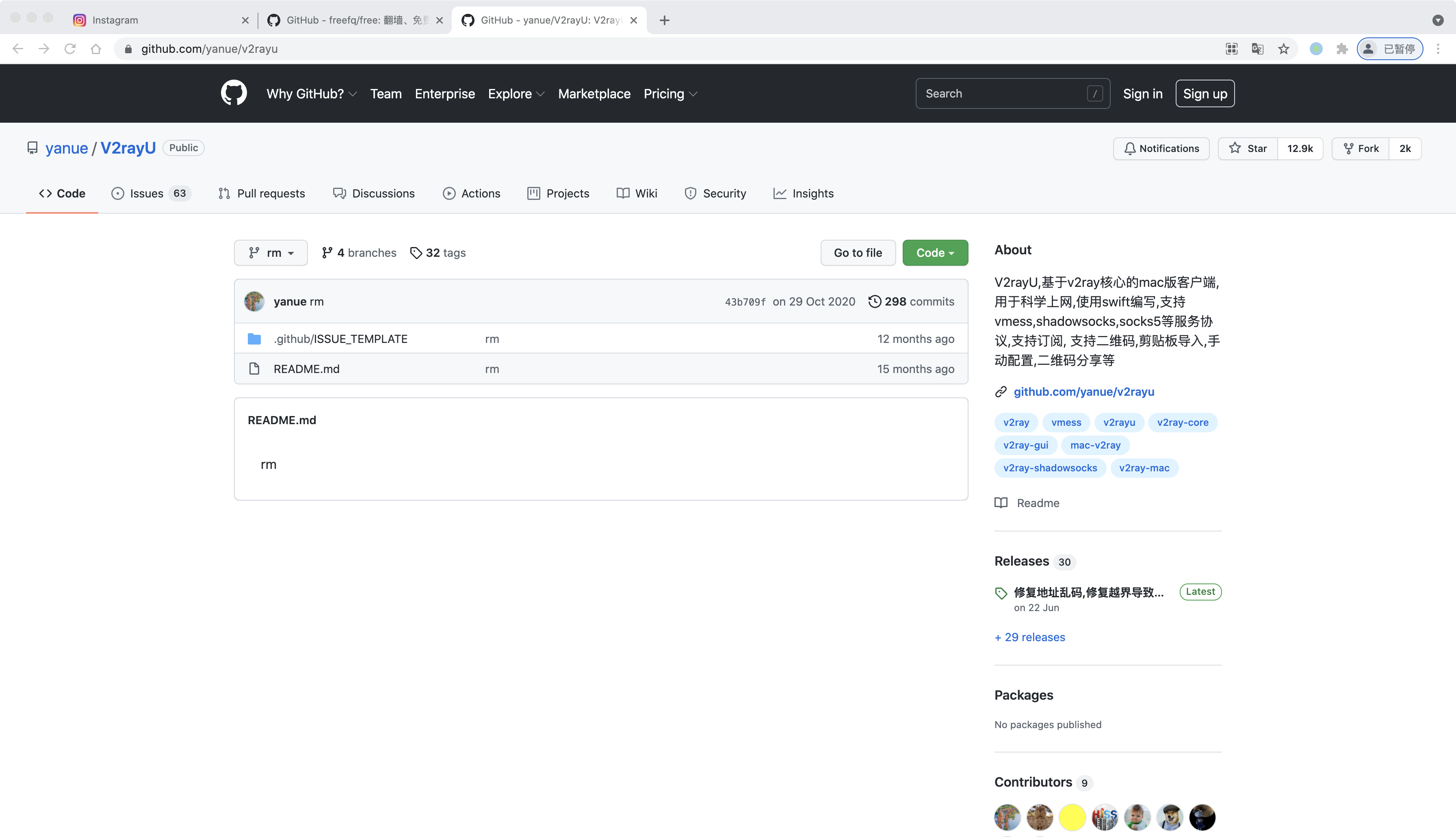
Task: Open the 298 commits link
Action: tap(911, 301)
